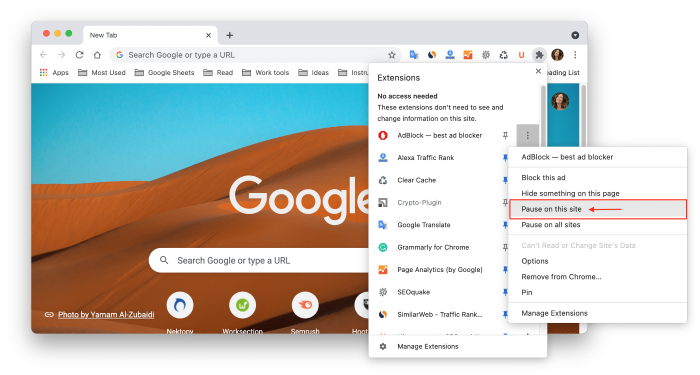
Task: Choose Manage Extensions in the context menu
Action: click(597, 313)
